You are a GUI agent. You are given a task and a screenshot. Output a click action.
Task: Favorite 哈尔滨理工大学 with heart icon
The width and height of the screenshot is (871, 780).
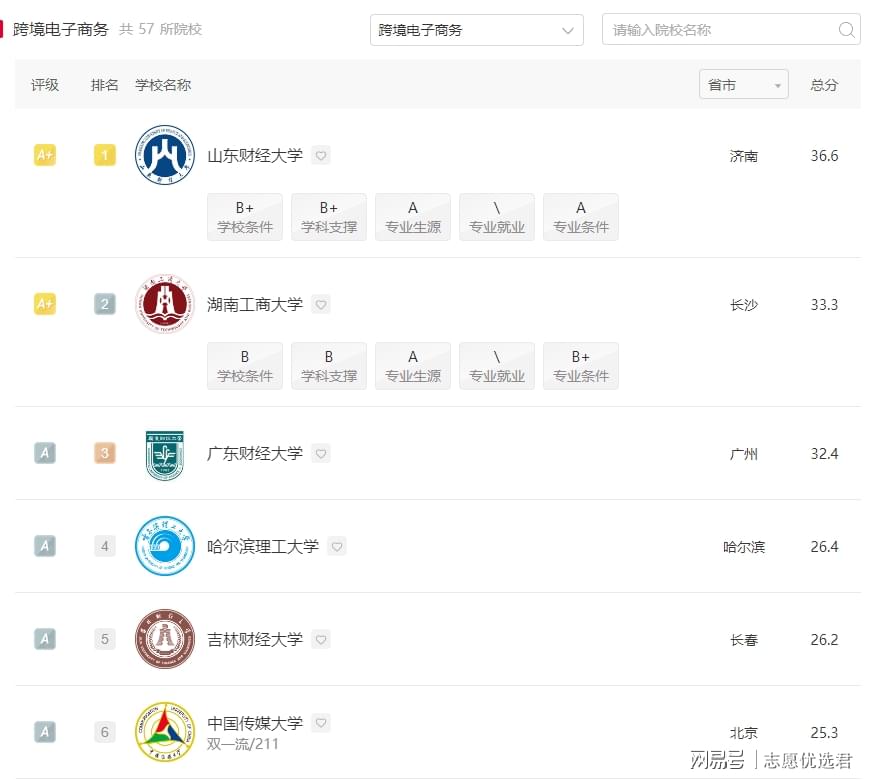(x=337, y=546)
